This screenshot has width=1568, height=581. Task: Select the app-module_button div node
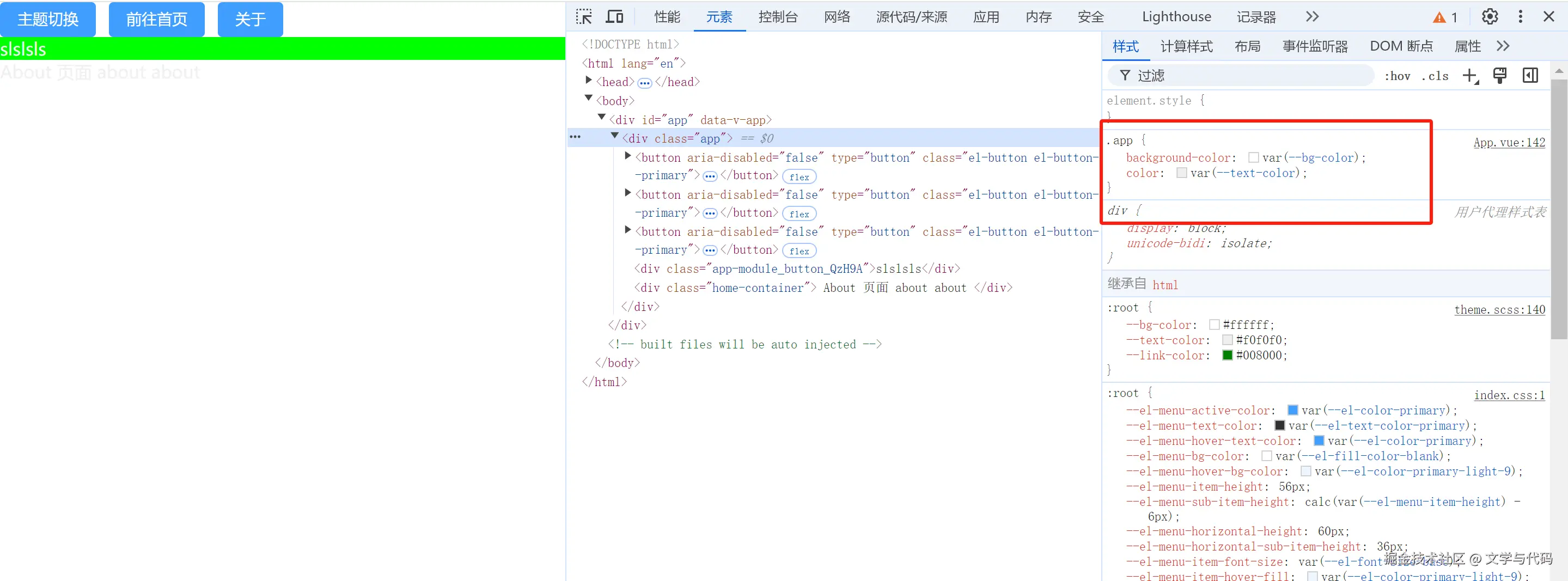[797, 269]
